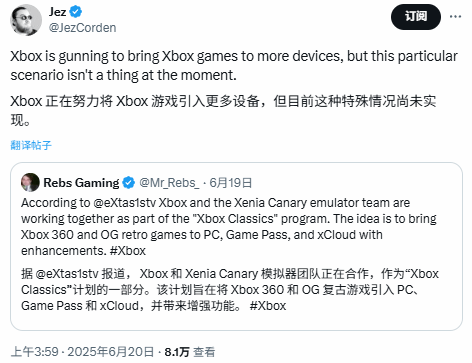Open the Rebs Gaming display name

(81, 183)
